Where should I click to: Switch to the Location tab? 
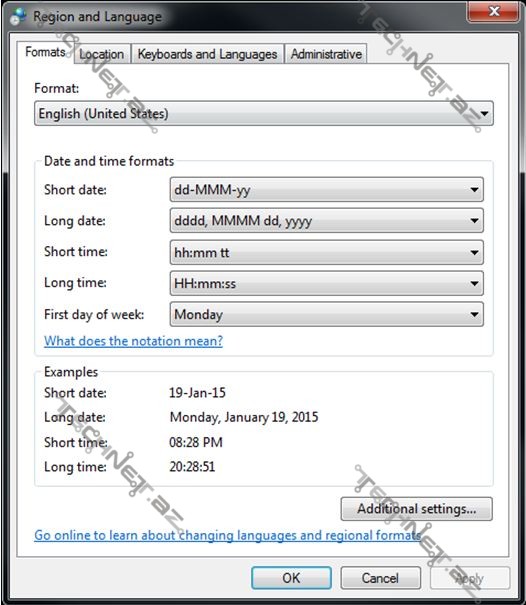coord(102,54)
